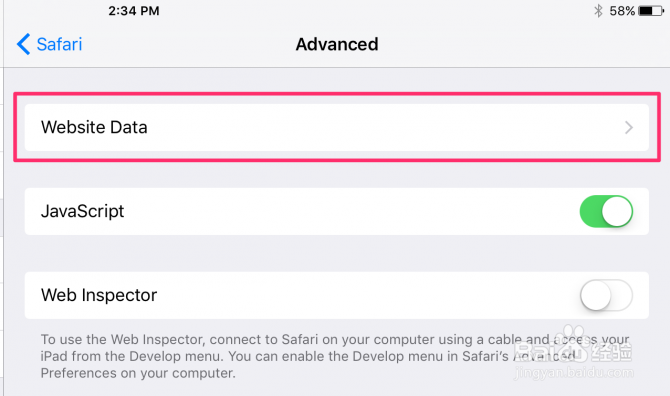Expand Website Data using its right chevron

tap(629, 127)
